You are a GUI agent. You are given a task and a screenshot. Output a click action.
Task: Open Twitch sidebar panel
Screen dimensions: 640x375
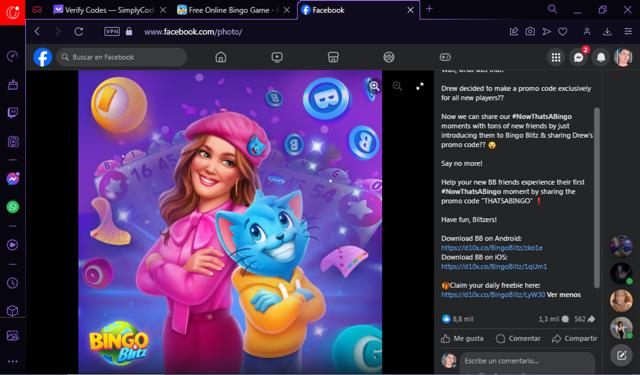pos(13,113)
